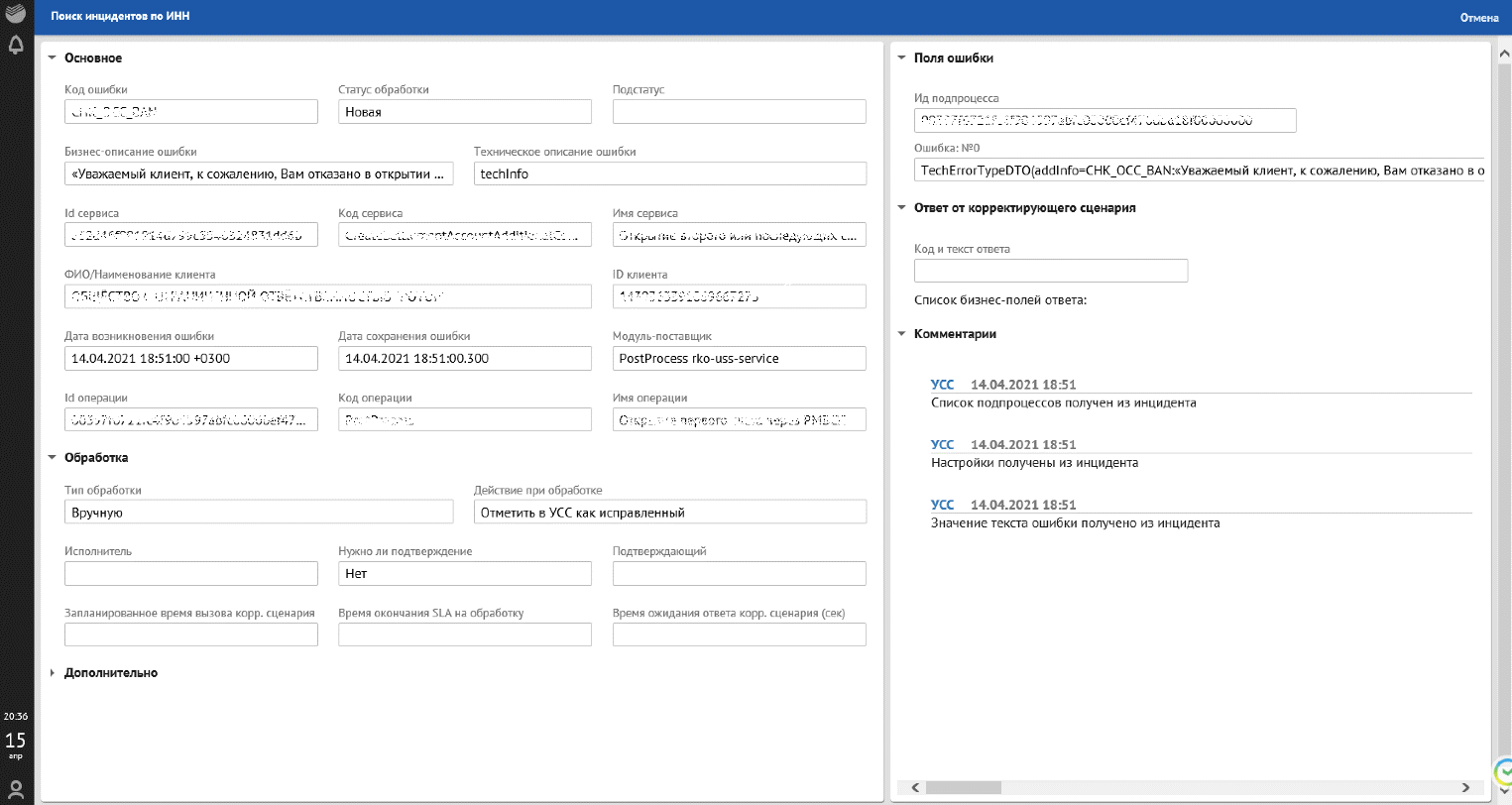Click the left arrow of horizontal scrollbar
This screenshot has width=1512, height=805.
(x=915, y=788)
